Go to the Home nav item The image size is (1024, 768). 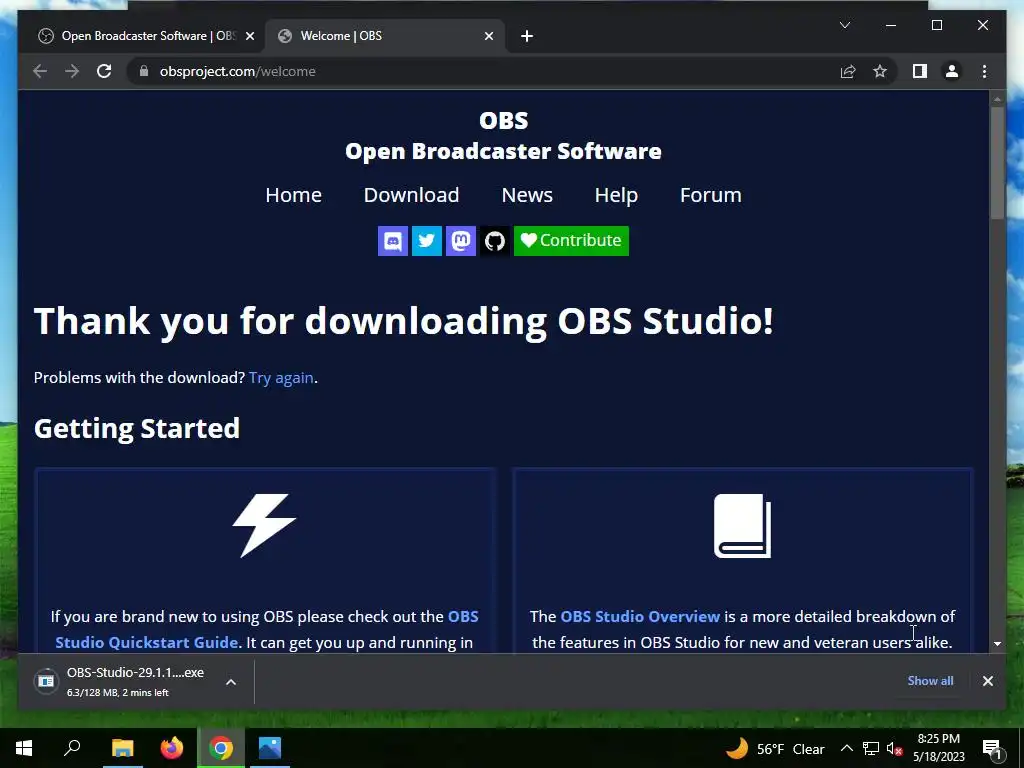click(x=293, y=195)
